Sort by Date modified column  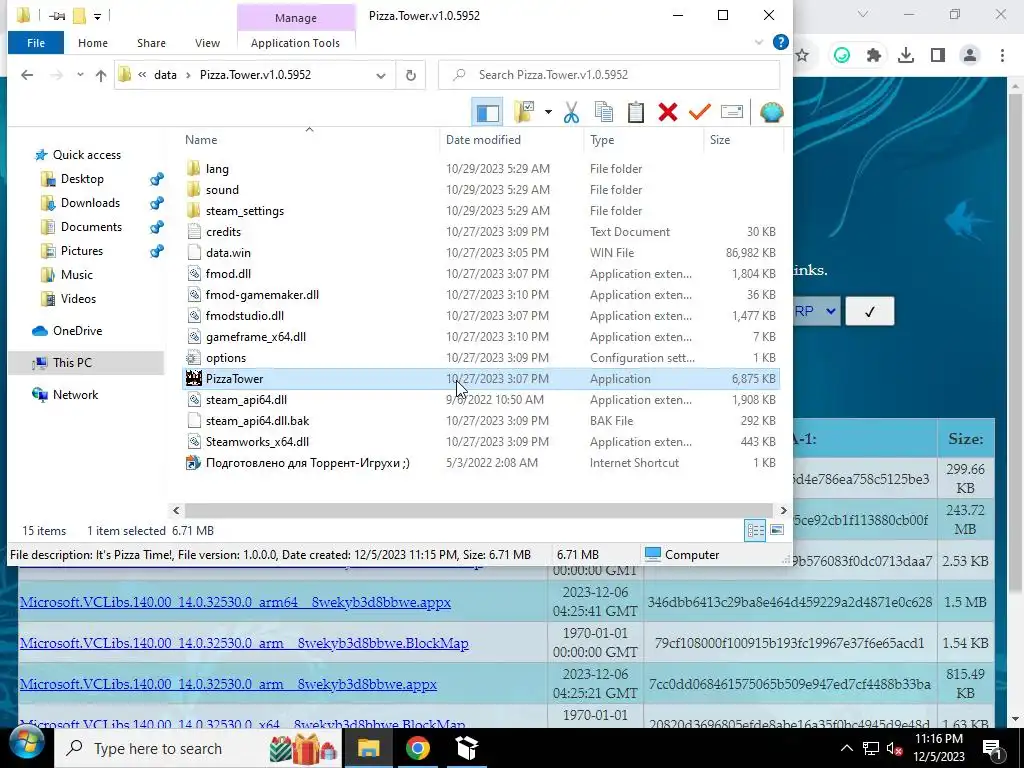(483, 140)
